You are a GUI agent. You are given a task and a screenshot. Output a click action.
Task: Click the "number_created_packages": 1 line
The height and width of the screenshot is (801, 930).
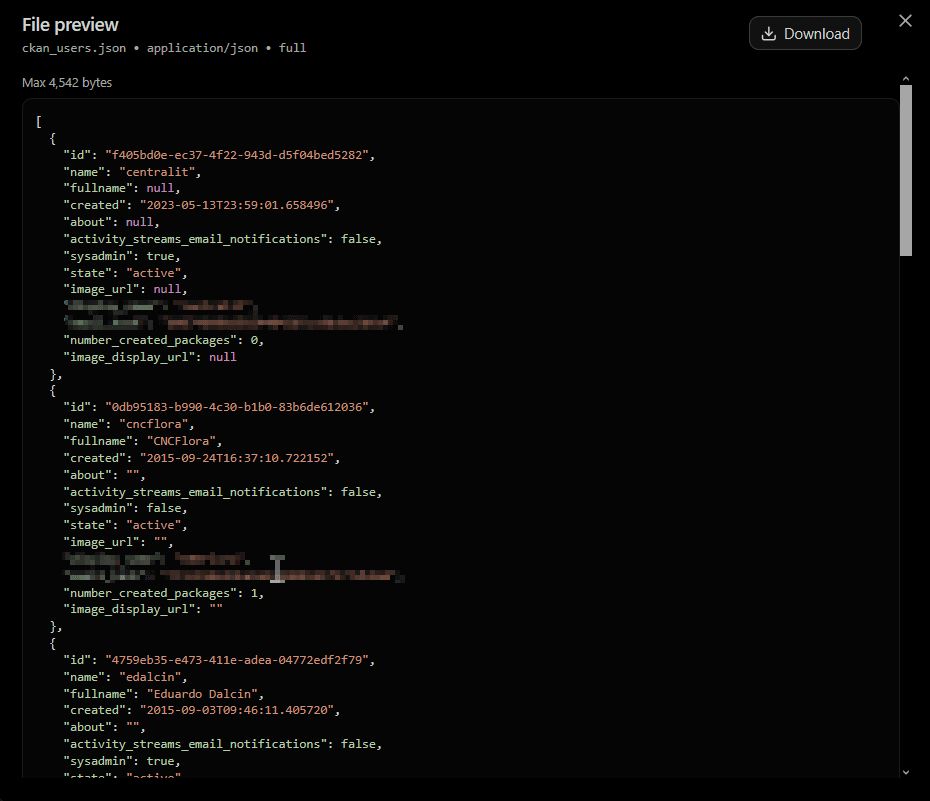(x=164, y=593)
